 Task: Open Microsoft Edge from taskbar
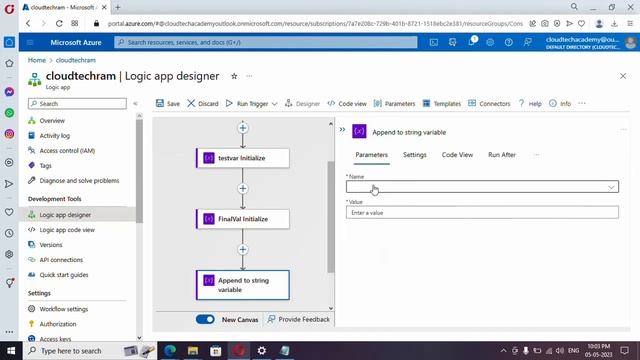170,351
